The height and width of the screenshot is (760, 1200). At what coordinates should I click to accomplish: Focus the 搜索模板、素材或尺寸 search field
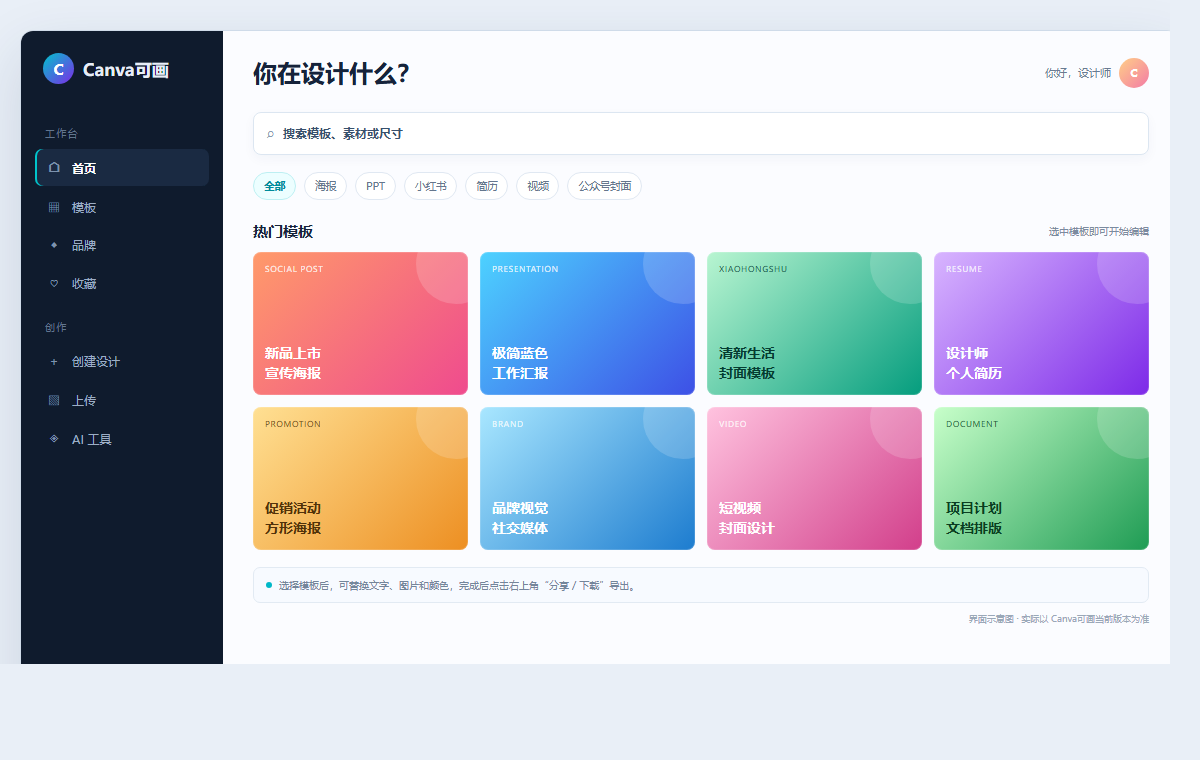700,133
